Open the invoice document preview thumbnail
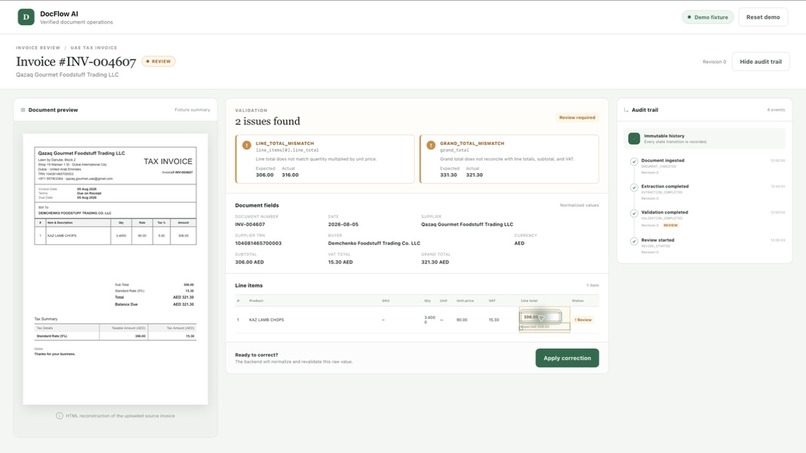Image resolution: width=806 pixels, height=453 pixels. pos(115,269)
